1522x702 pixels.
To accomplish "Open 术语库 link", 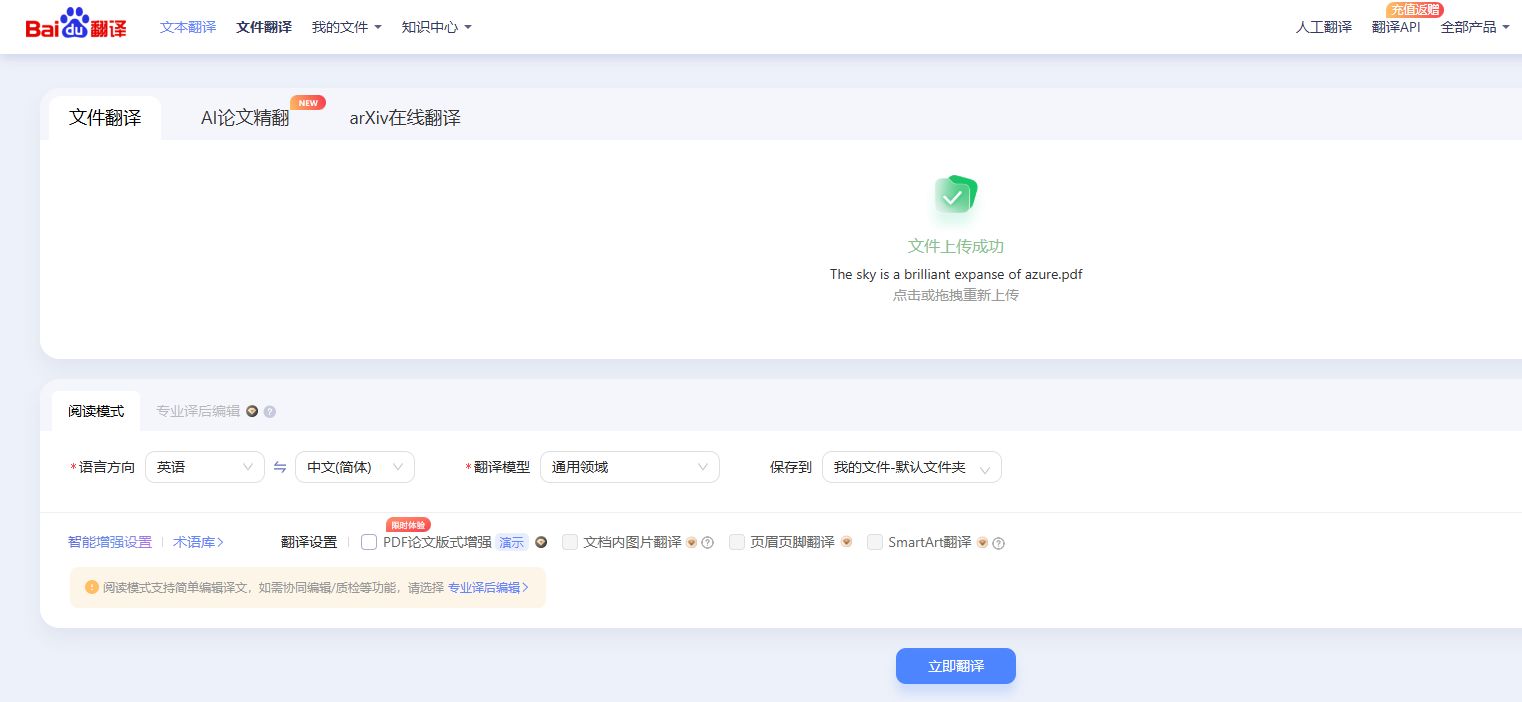I will [x=198, y=542].
